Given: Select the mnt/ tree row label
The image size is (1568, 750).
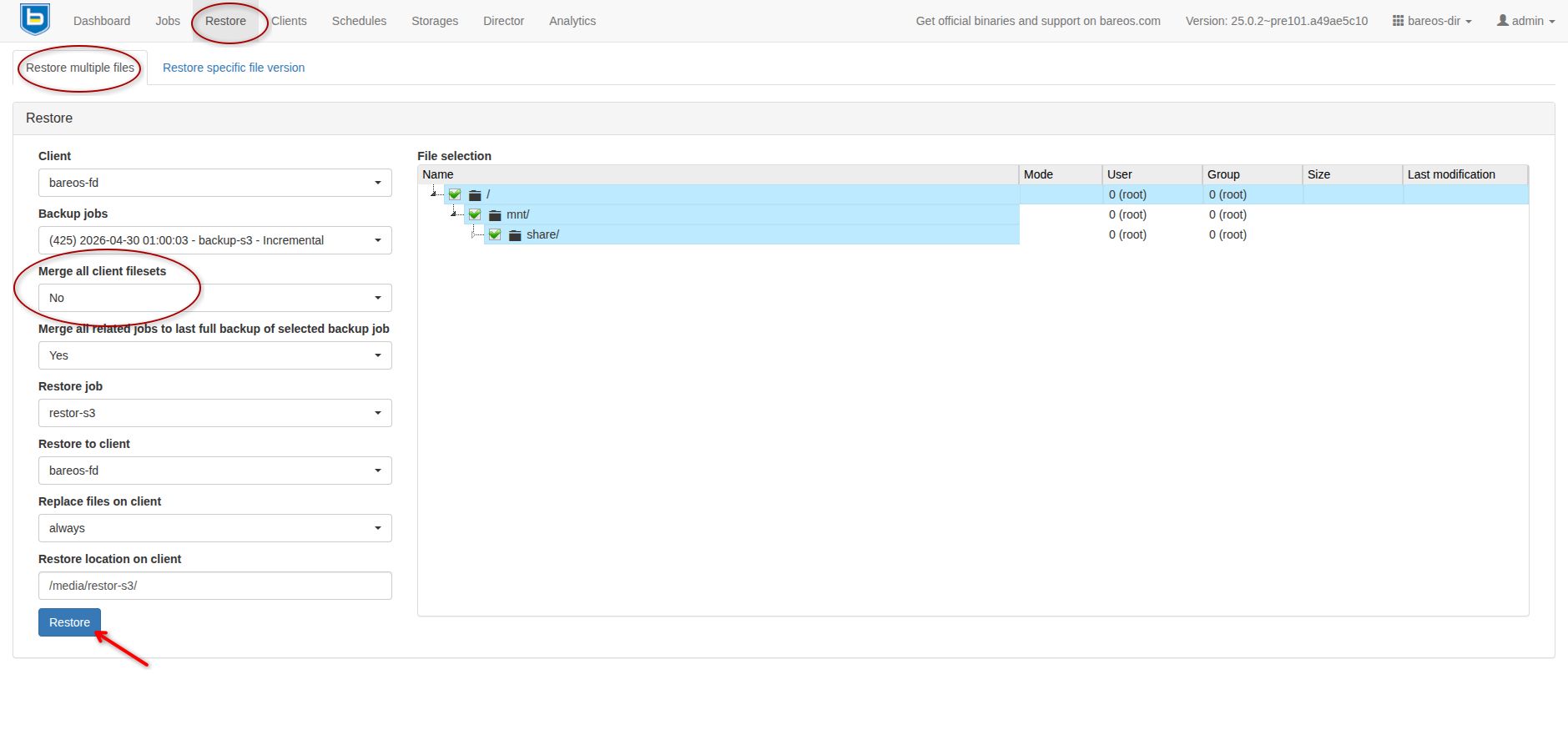Looking at the screenshot, I should [517, 214].
